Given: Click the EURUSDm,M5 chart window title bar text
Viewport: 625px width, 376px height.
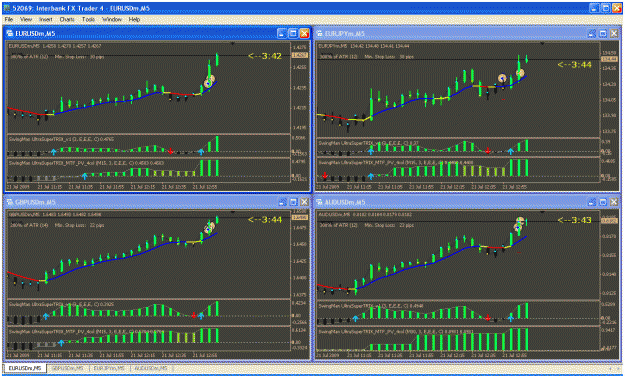Looking at the screenshot, I should coord(35,34).
